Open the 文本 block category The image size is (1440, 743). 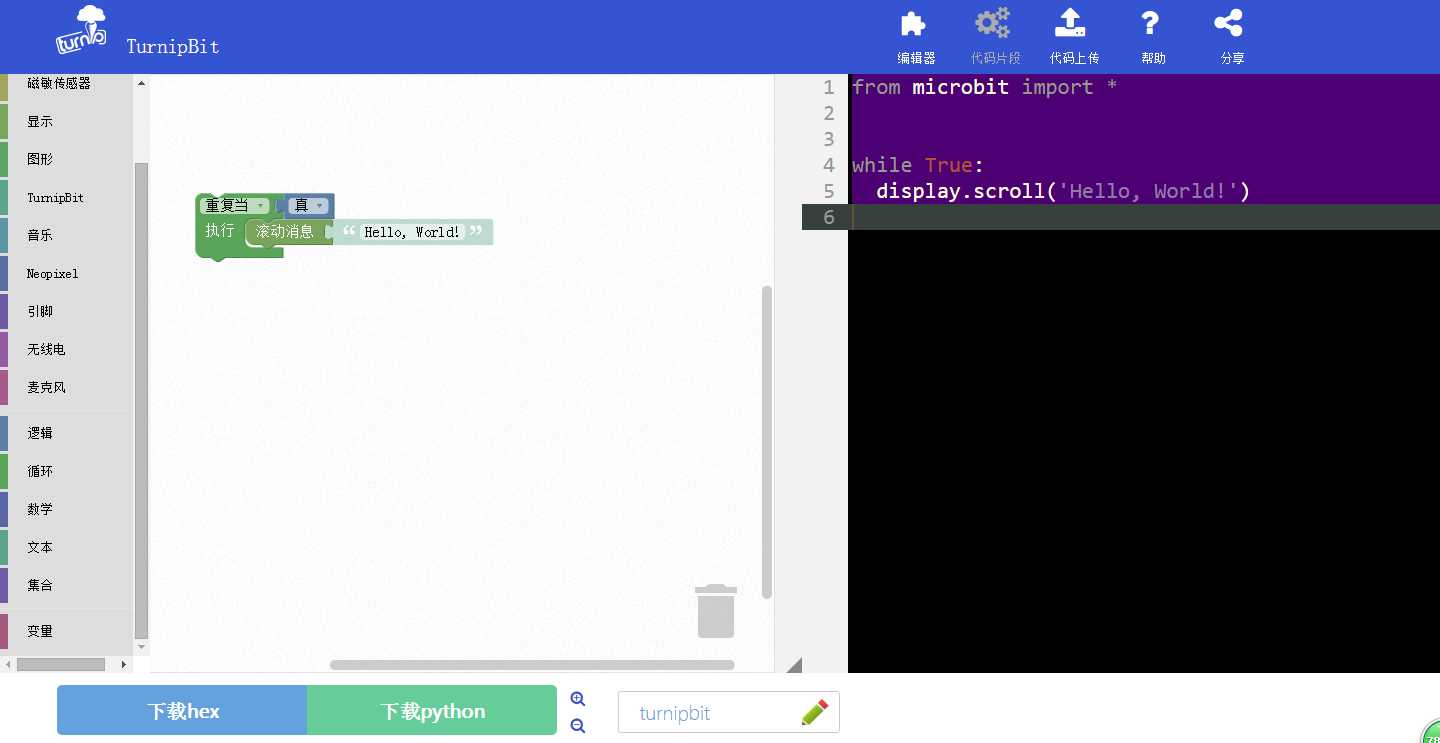click(66, 547)
